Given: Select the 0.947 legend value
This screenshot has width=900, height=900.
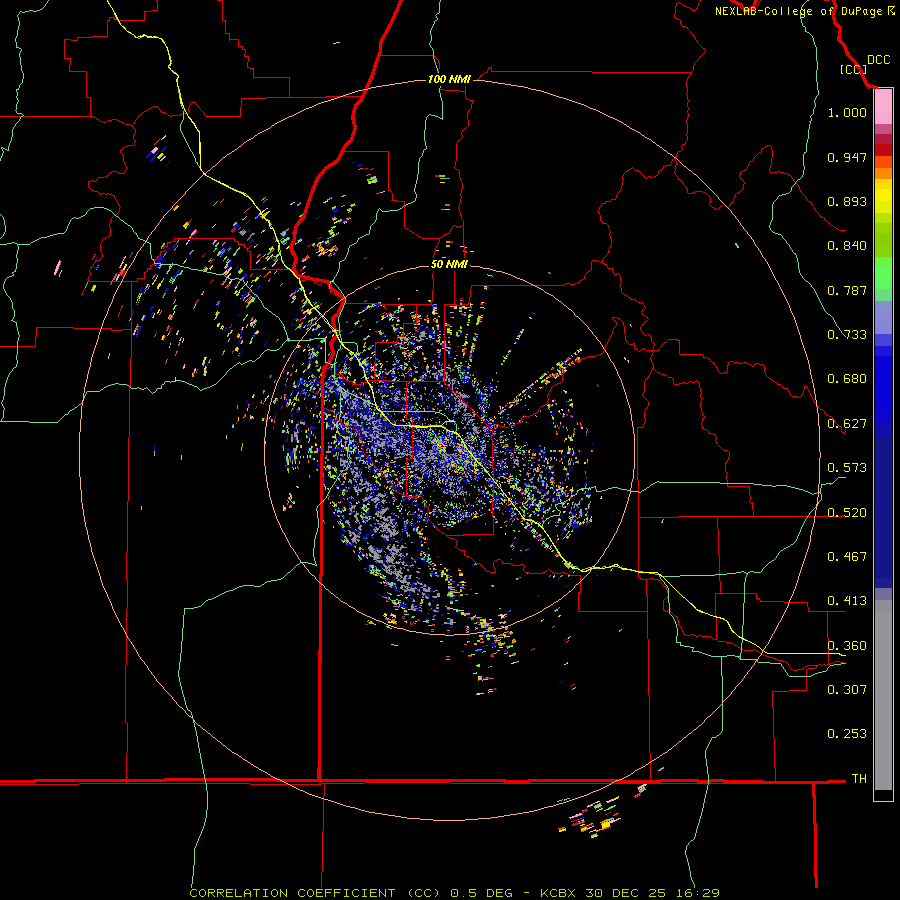Looking at the screenshot, I should (847, 157).
